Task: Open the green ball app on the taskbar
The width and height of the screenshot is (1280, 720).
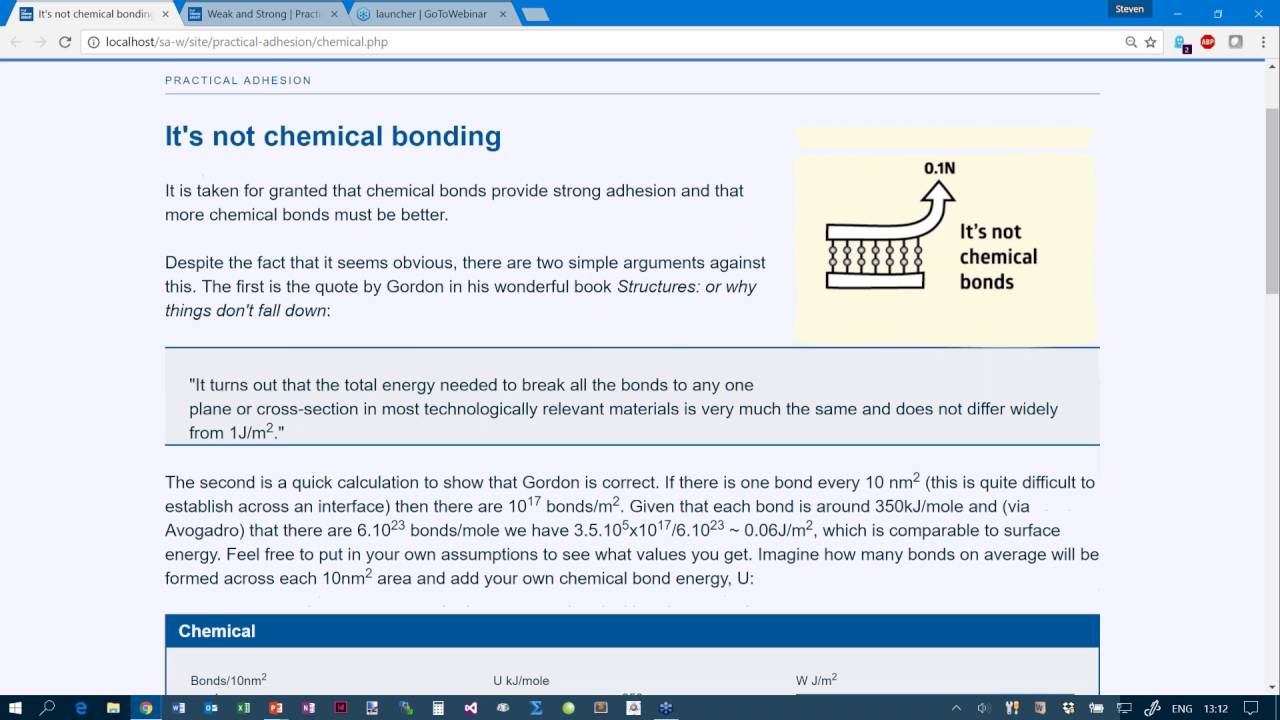Action: pos(568,708)
